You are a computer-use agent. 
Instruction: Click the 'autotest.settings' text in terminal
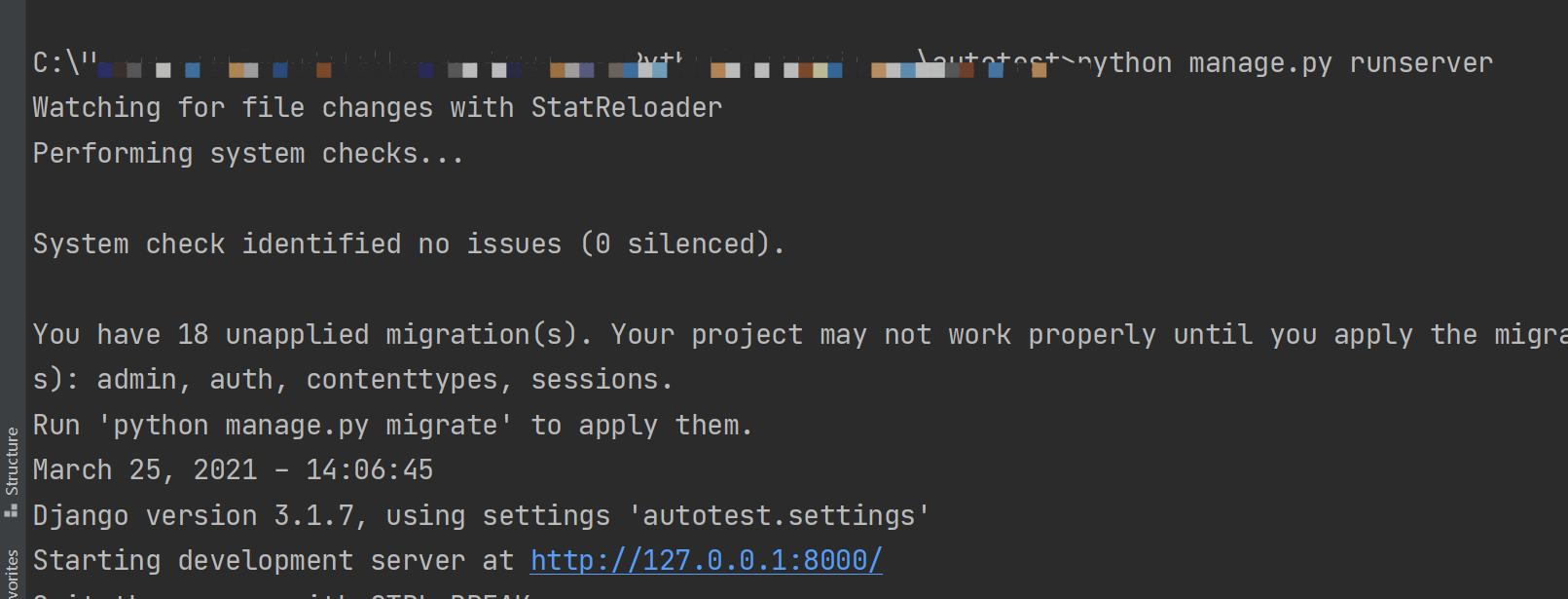780,515
